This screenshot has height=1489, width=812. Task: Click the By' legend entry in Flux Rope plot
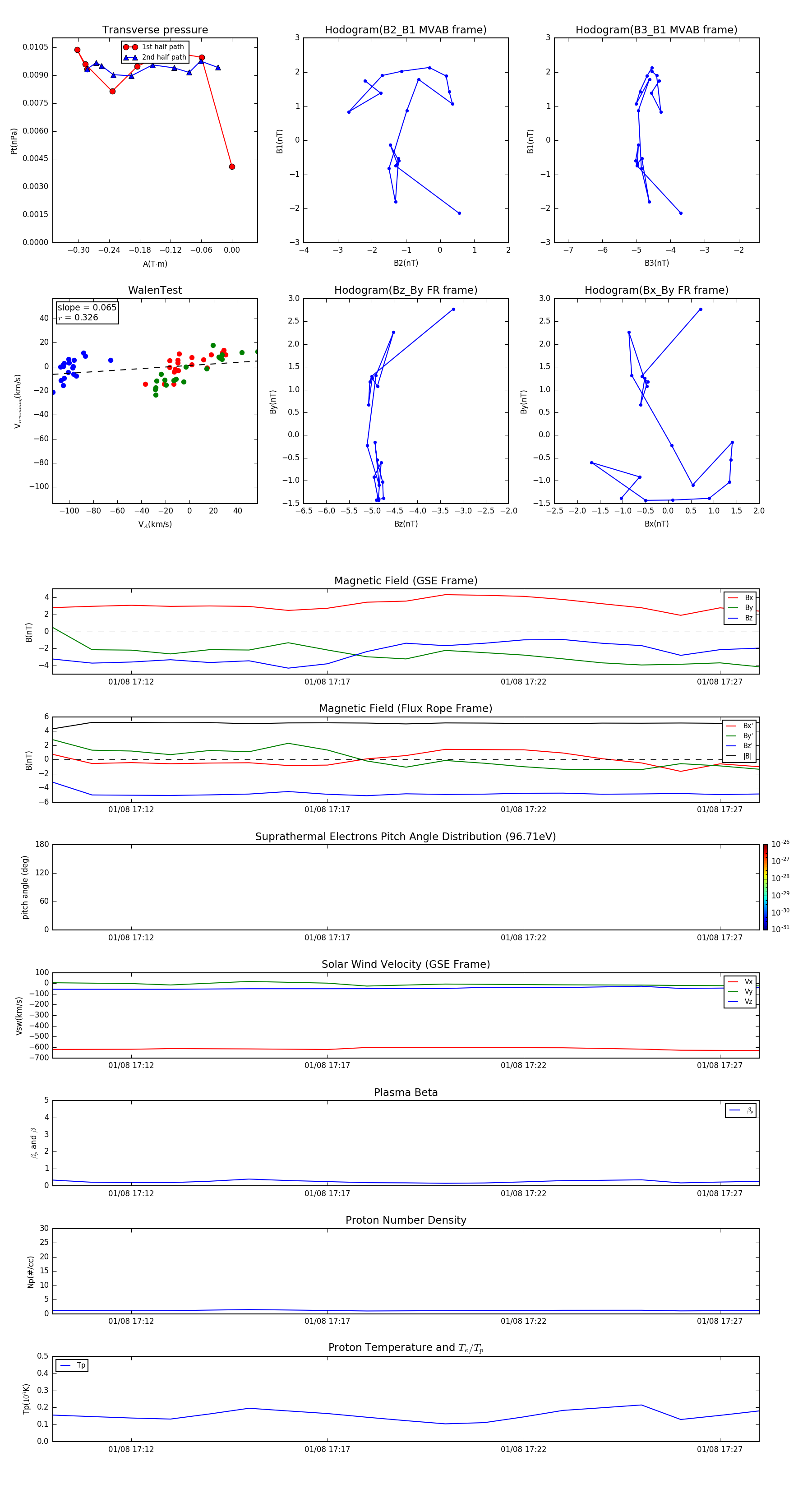(x=740, y=736)
